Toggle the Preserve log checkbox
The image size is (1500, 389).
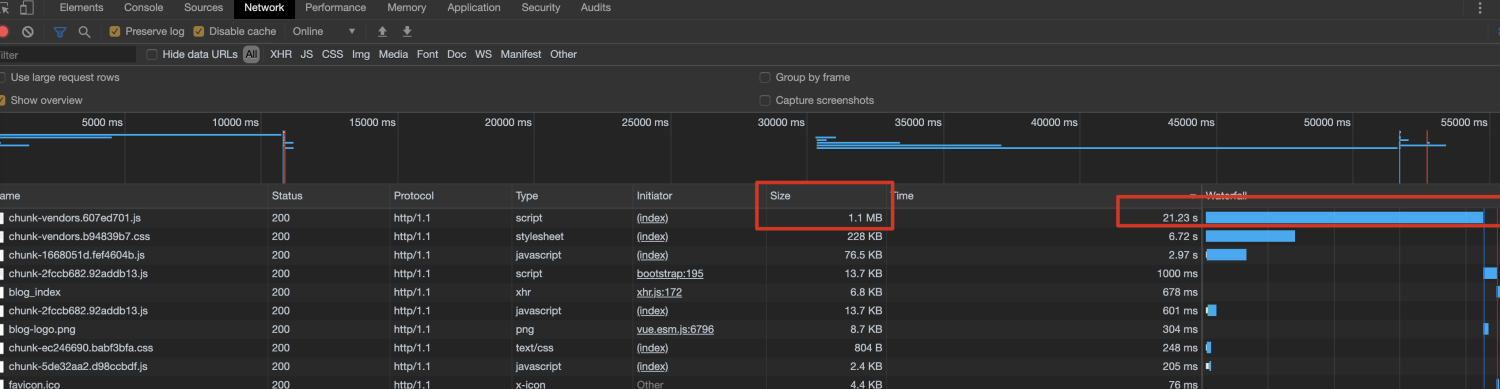point(115,32)
